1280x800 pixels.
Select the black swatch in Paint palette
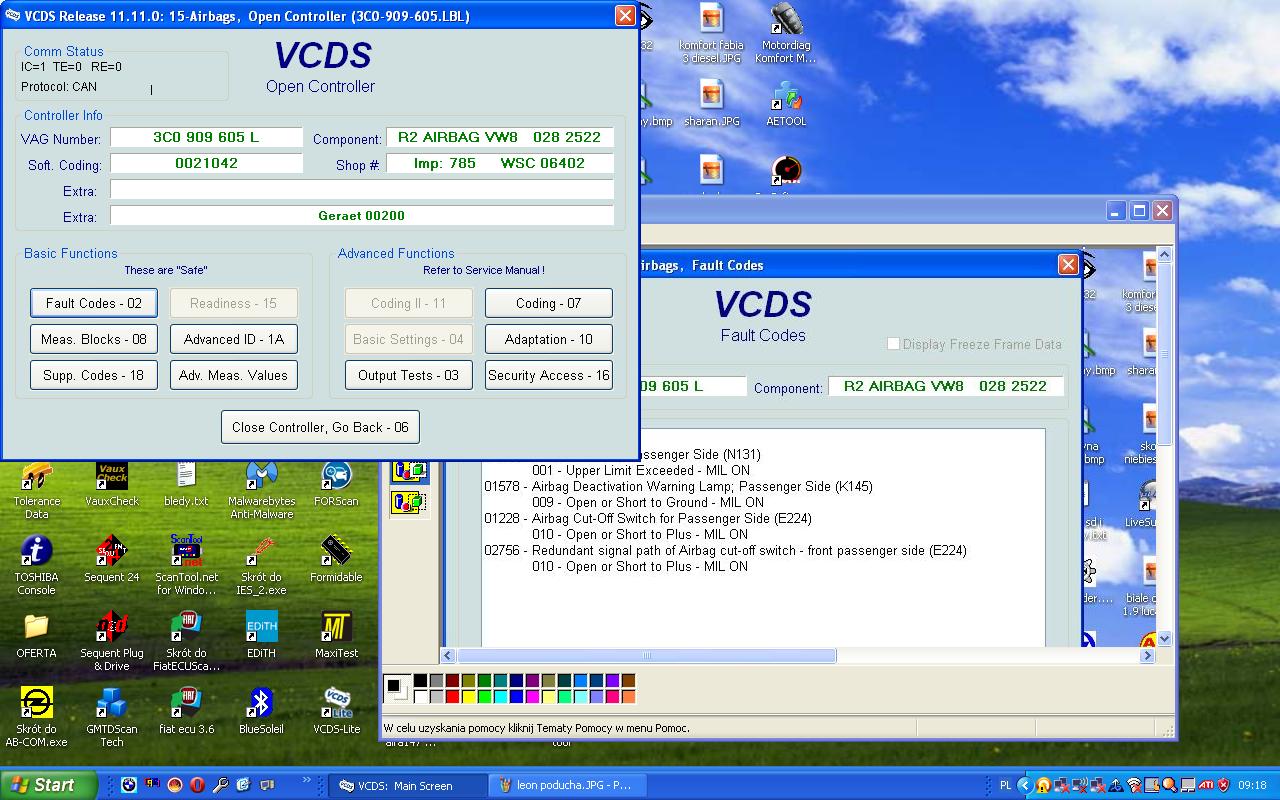pyautogui.click(x=420, y=681)
